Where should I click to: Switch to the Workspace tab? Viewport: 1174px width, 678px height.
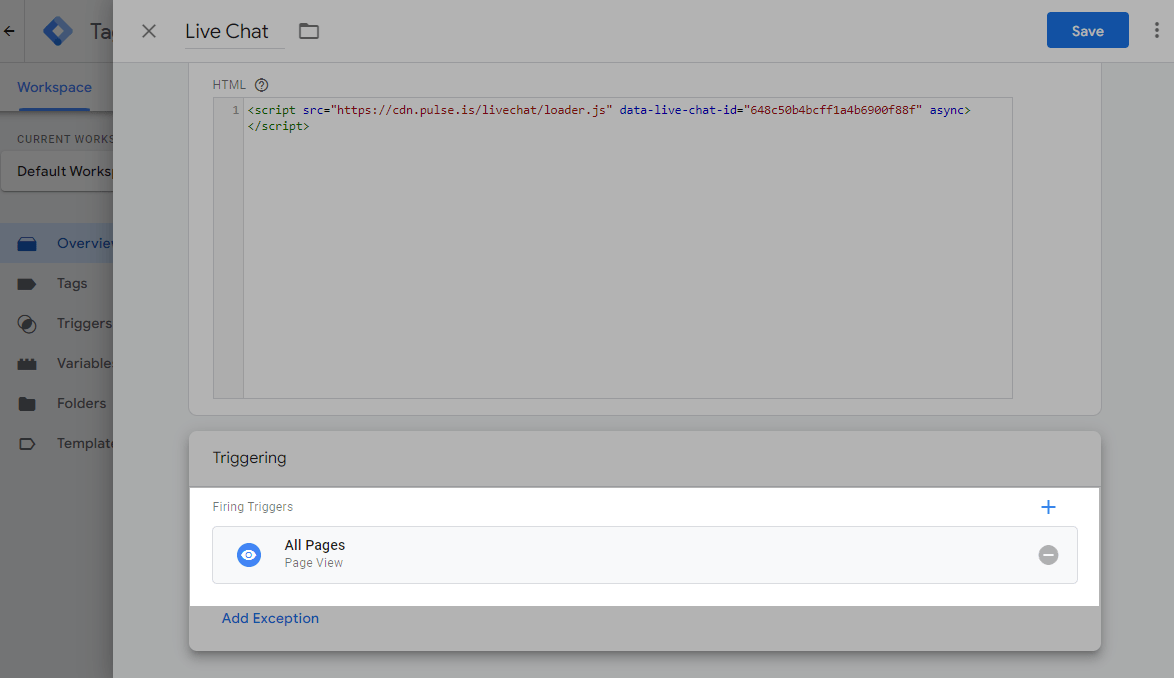pos(53,87)
